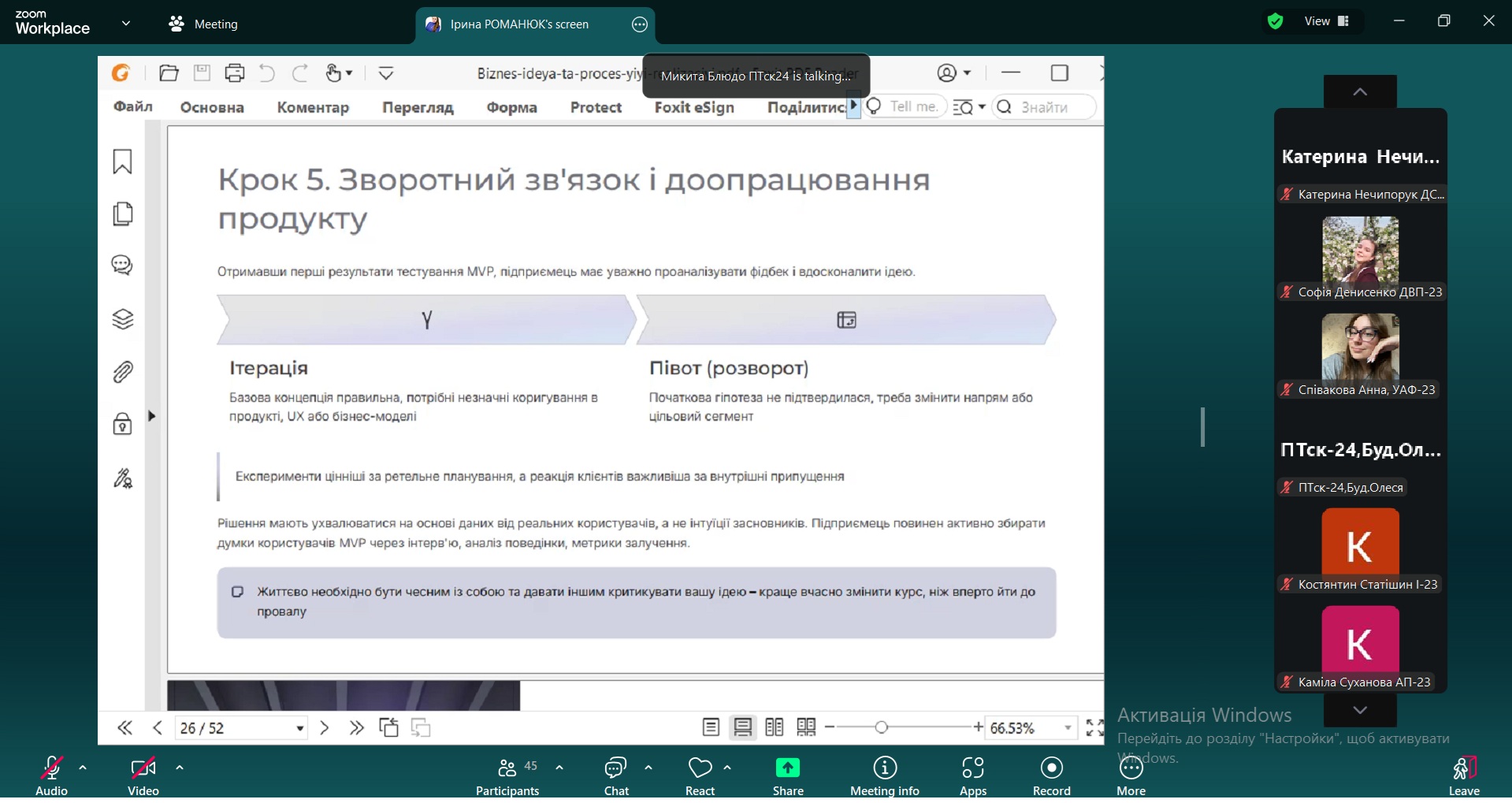Open the page number selector dropdown
This screenshot has width=1512, height=803.
(x=299, y=727)
